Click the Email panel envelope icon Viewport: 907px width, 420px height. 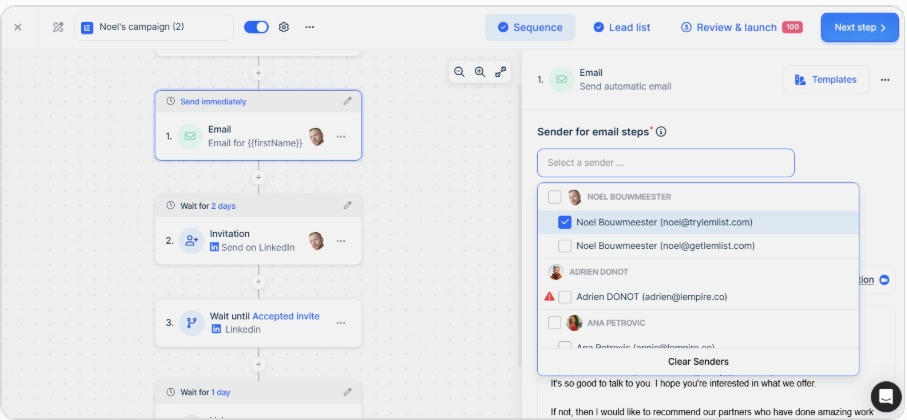561,80
